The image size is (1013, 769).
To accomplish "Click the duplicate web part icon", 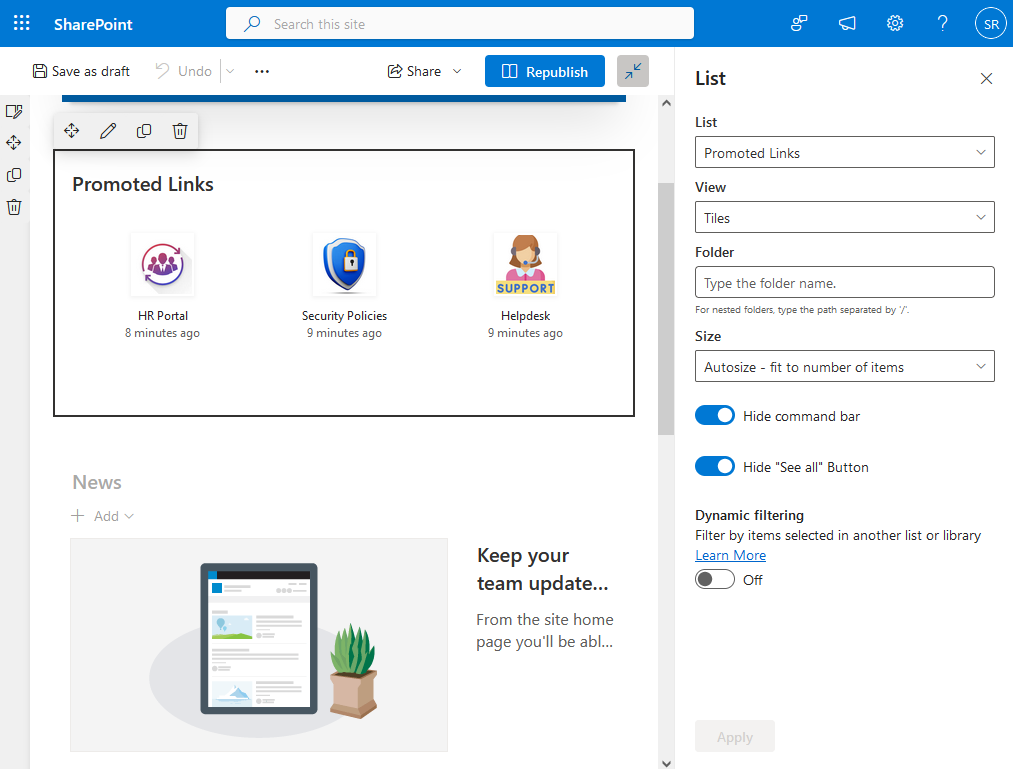I will [x=144, y=131].
